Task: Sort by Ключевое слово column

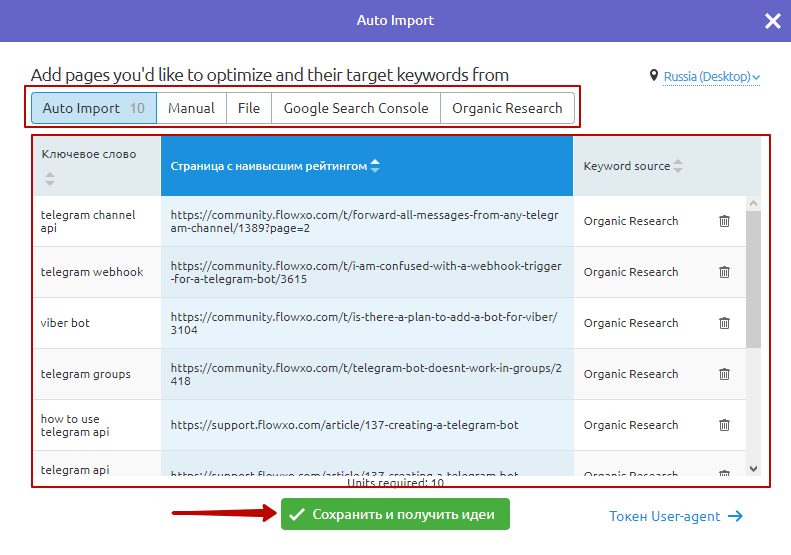Action: (x=49, y=179)
